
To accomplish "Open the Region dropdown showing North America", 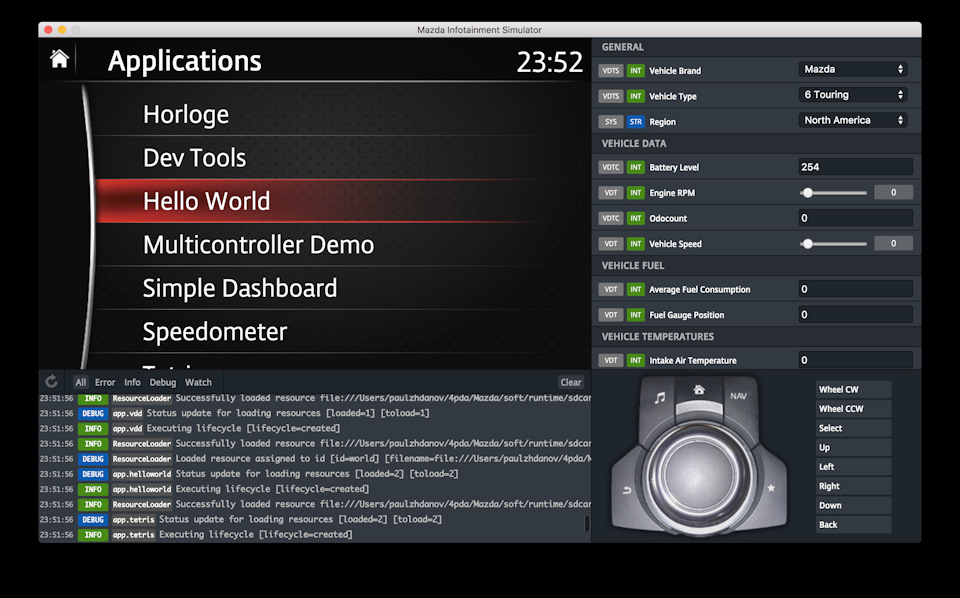I will pos(853,121).
